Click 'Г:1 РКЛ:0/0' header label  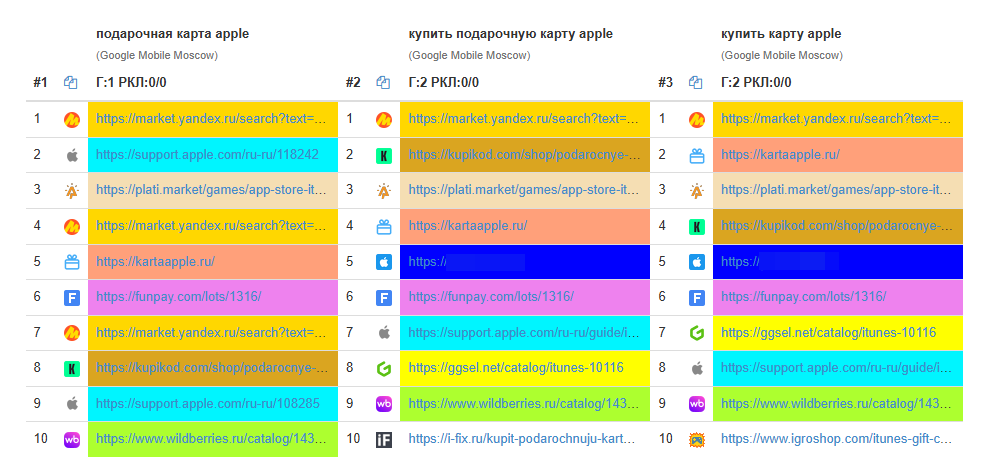pos(131,83)
